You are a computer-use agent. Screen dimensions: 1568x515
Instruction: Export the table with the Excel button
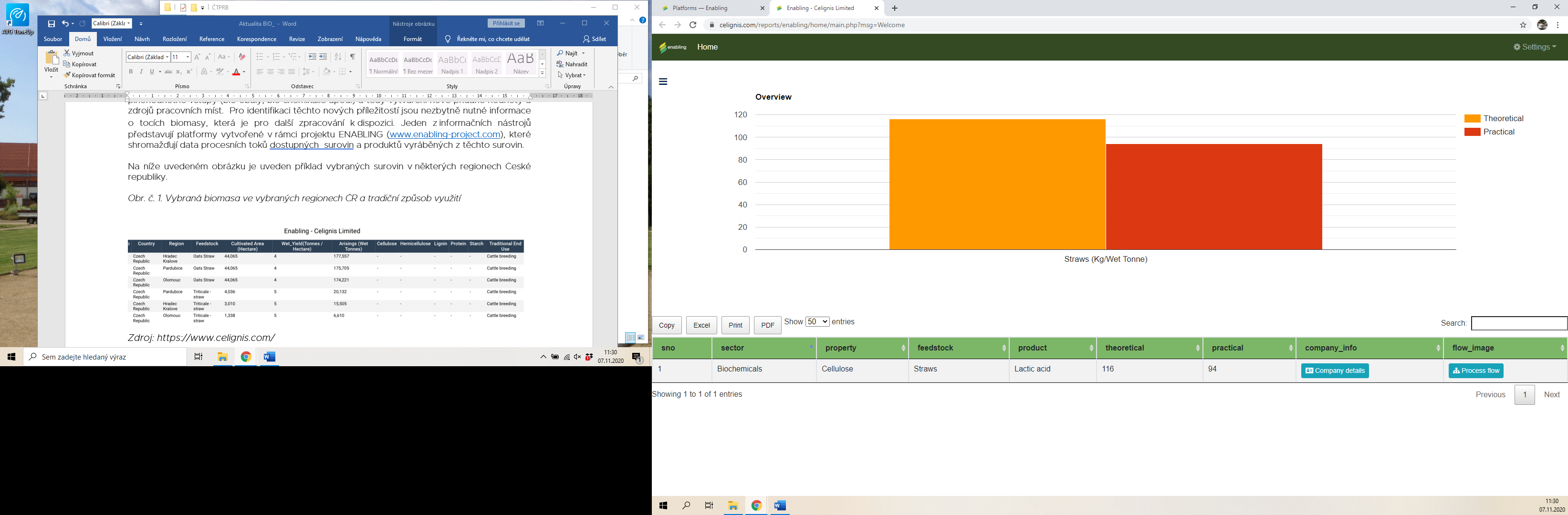click(x=701, y=325)
